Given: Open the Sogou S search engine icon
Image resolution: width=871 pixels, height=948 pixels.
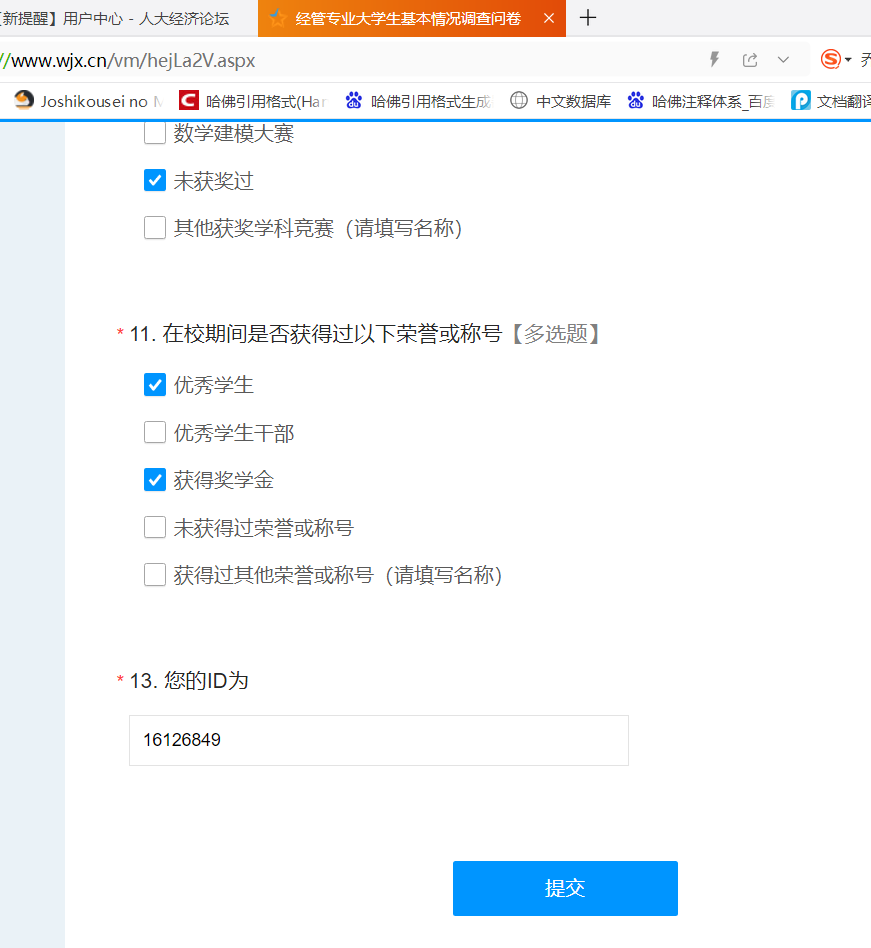Looking at the screenshot, I should pyautogui.click(x=831, y=59).
